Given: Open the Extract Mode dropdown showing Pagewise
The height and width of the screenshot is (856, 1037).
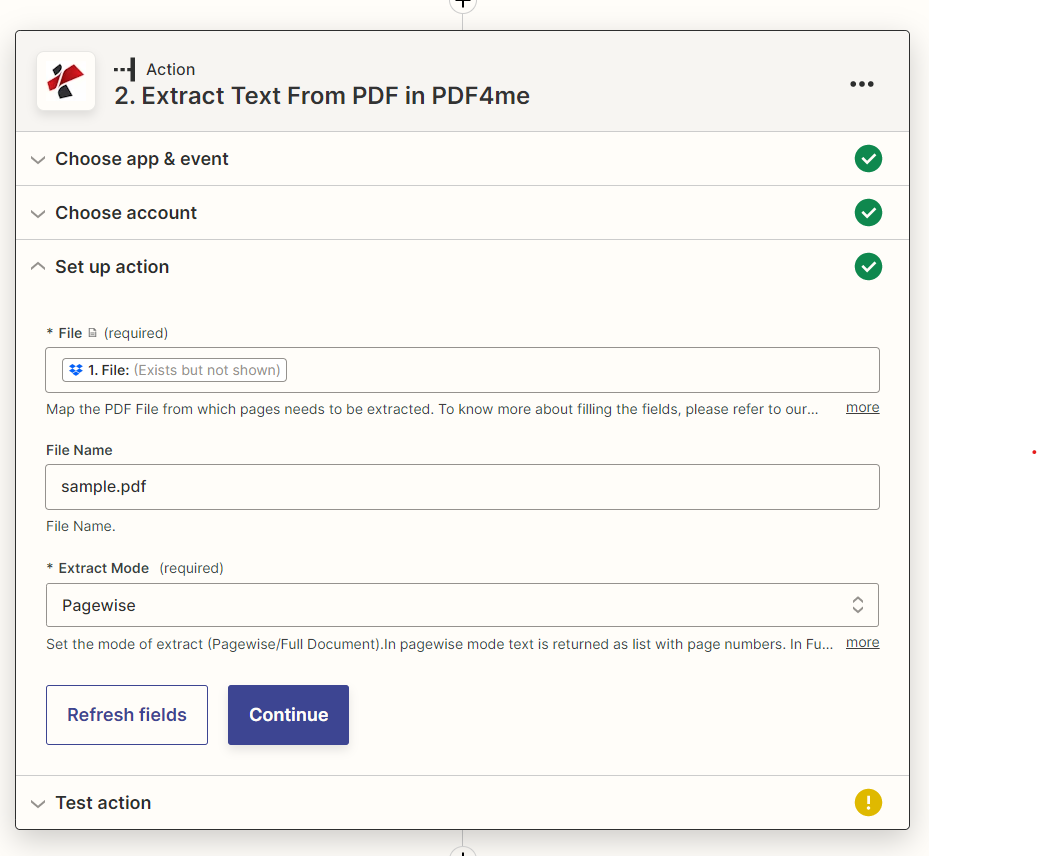Looking at the screenshot, I should (x=462, y=605).
